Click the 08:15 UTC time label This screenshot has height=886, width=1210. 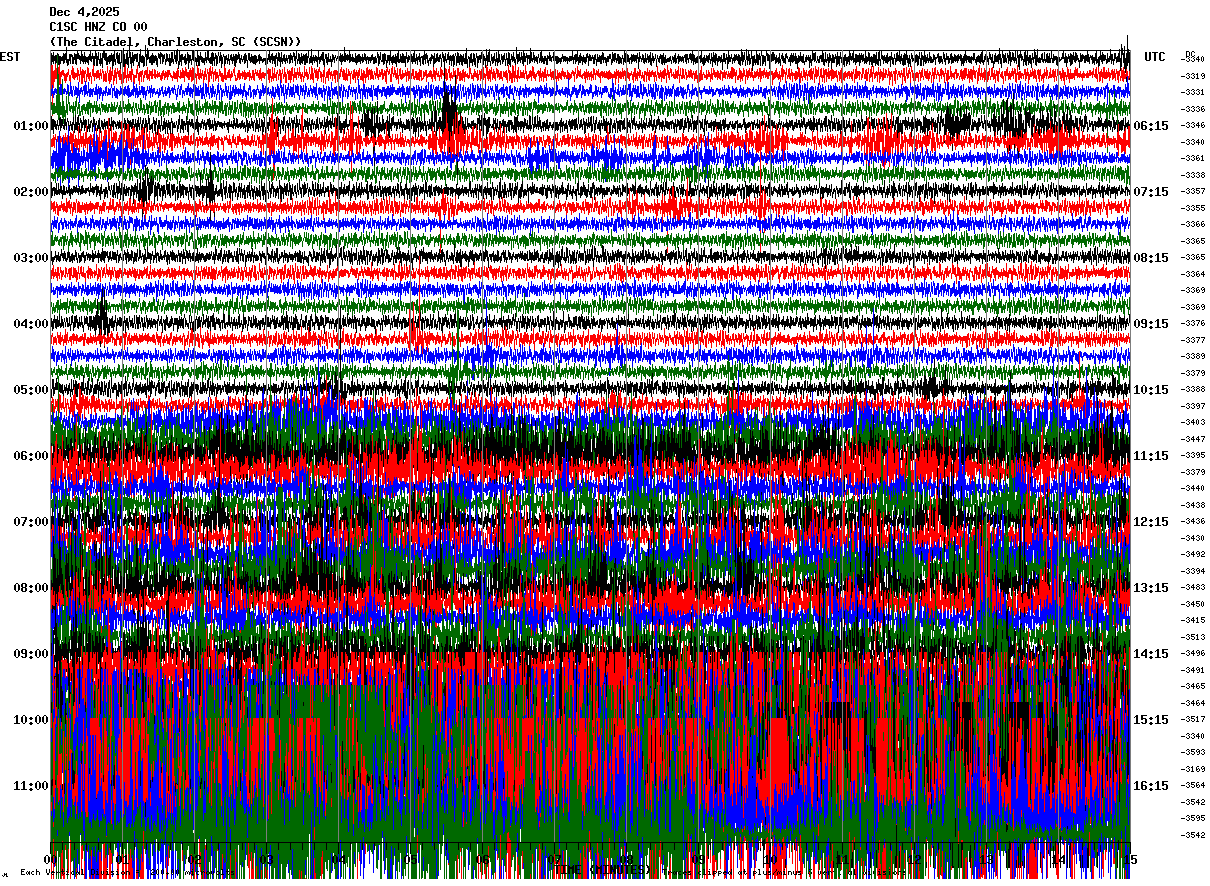click(1151, 258)
